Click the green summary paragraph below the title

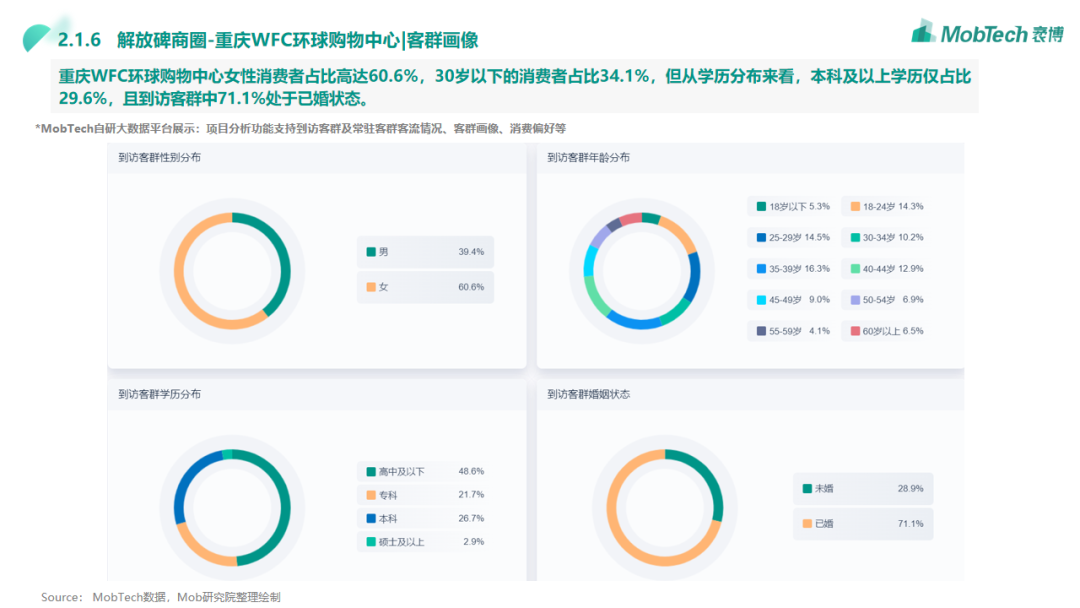point(515,87)
